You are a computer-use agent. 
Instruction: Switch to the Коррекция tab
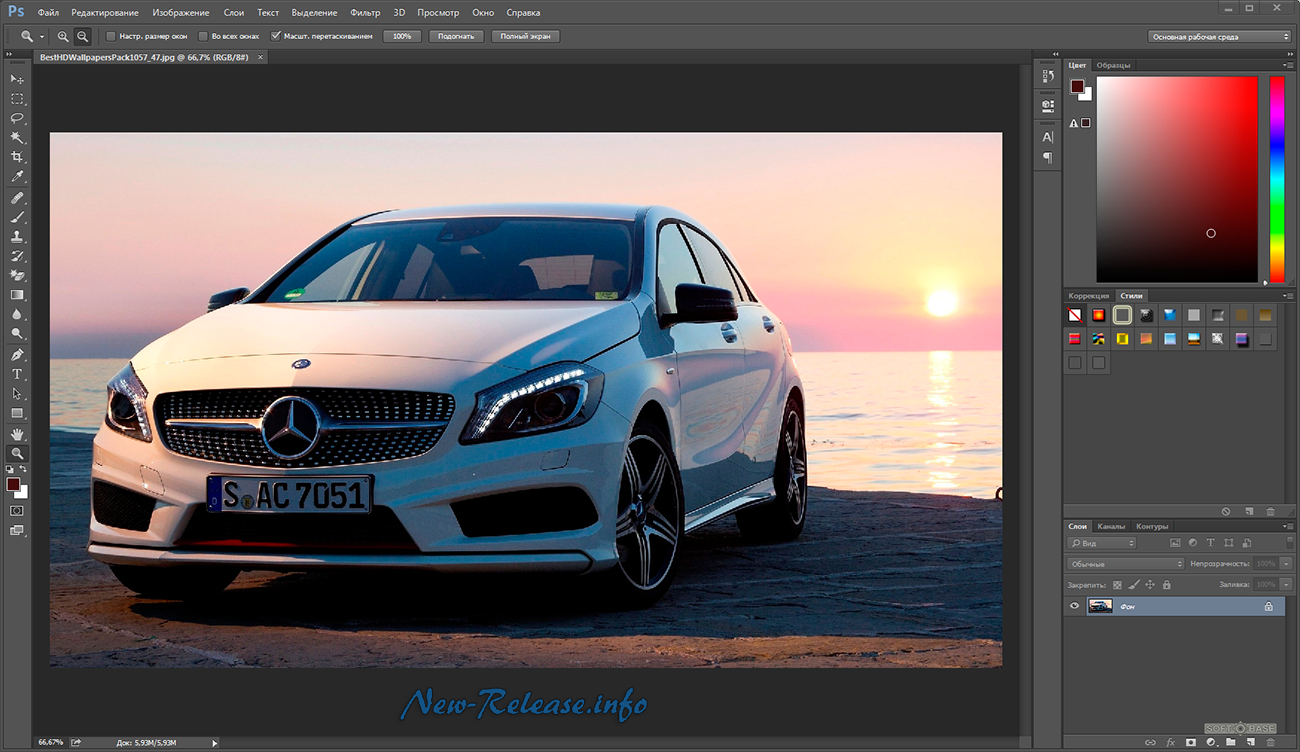[1088, 296]
